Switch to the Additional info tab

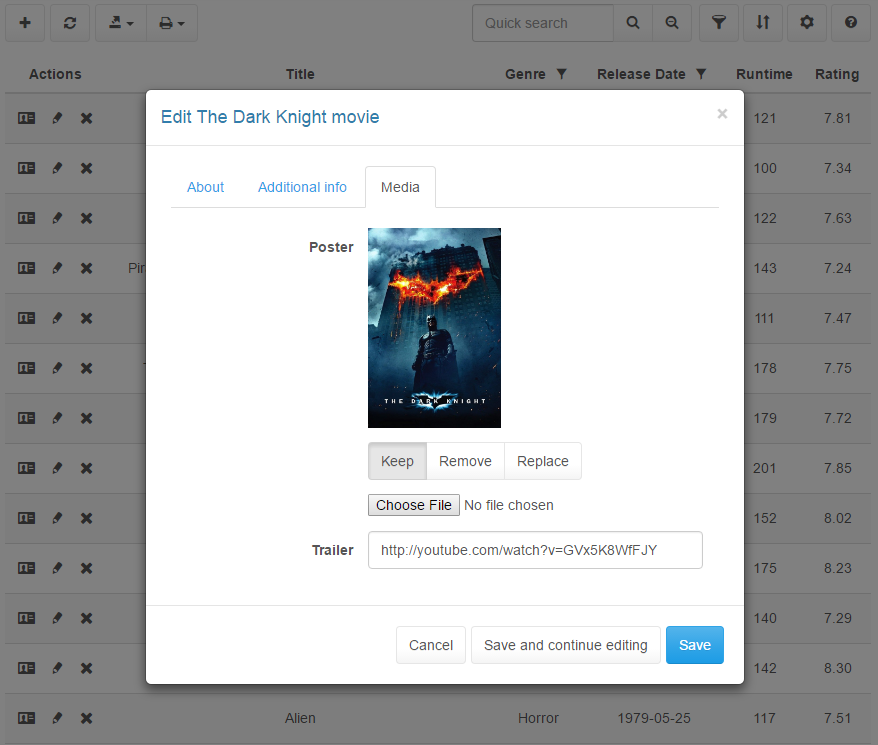(x=302, y=187)
